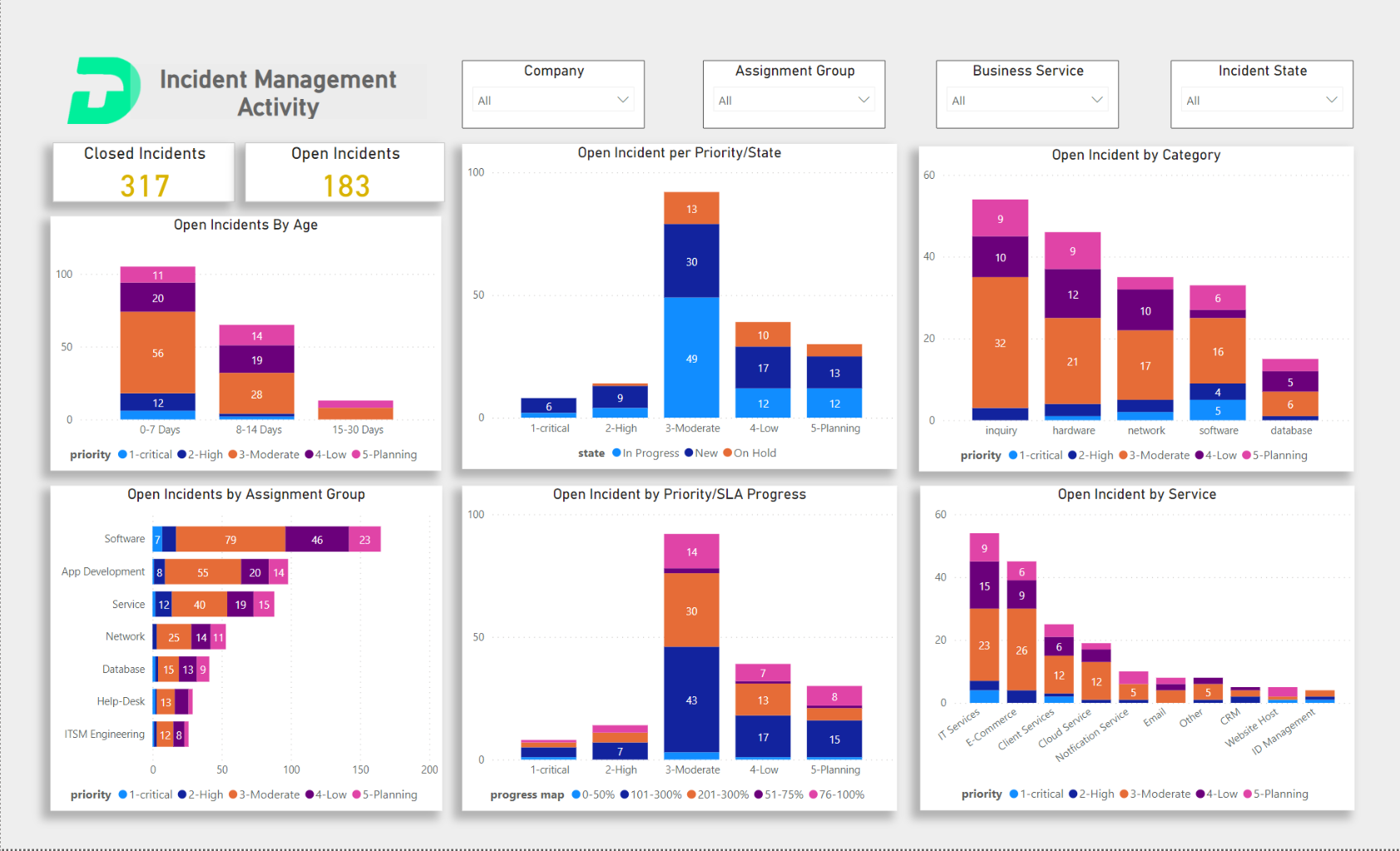Click the 43 segment in SLA Progress 3-Moderate bar
This screenshot has height=851, width=1400.
click(691, 700)
